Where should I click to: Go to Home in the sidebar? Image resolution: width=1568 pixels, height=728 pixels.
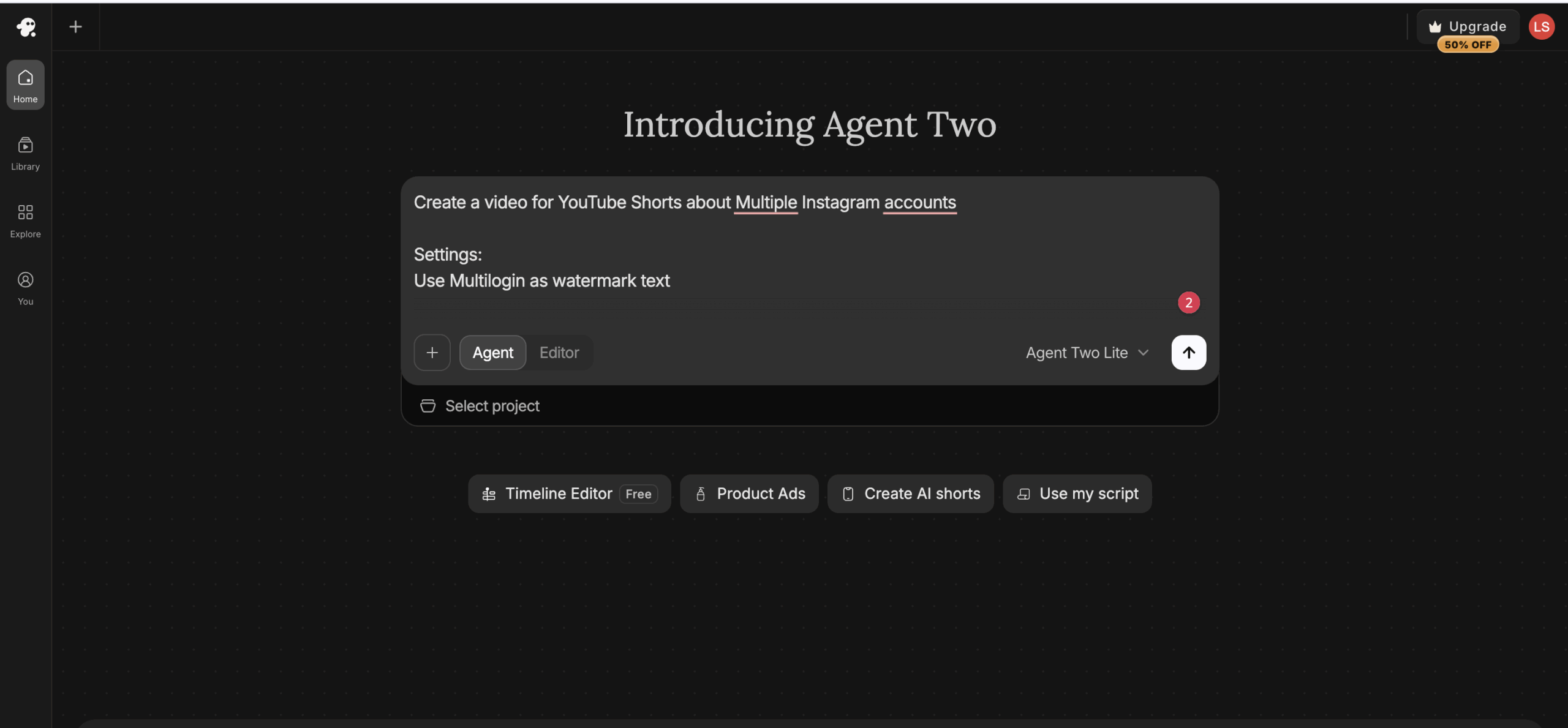coord(25,85)
